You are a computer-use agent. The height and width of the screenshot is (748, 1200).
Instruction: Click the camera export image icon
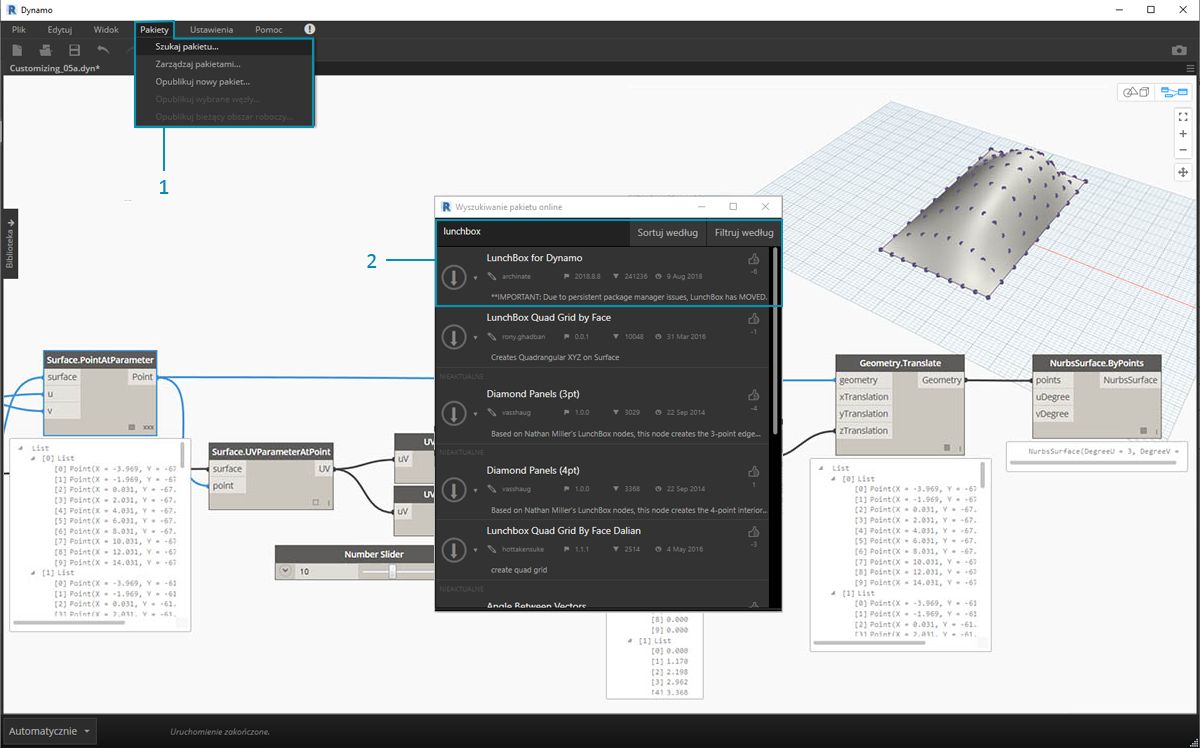[x=1179, y=50]
